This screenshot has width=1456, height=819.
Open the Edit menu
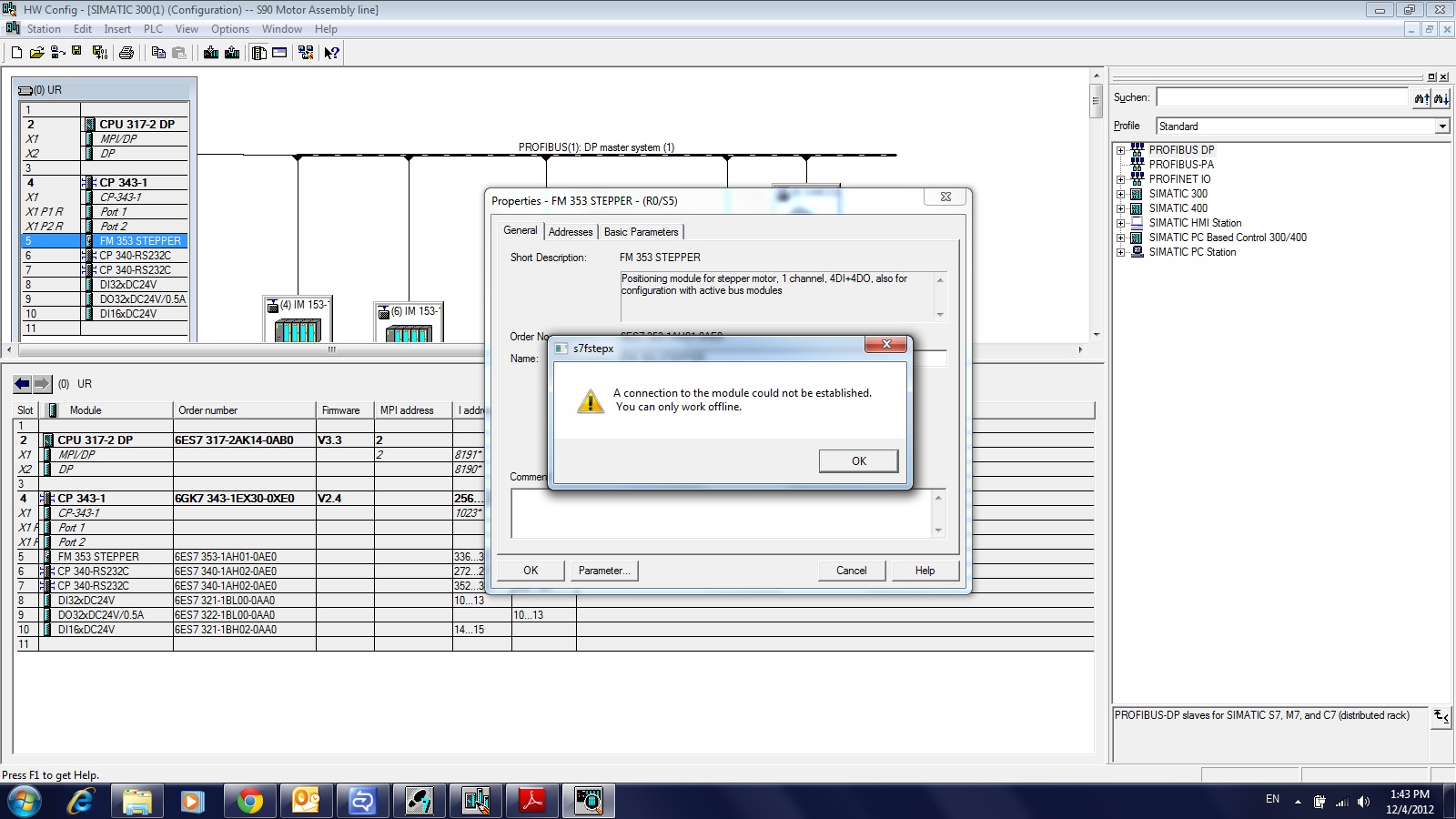(x=83, y=29)
